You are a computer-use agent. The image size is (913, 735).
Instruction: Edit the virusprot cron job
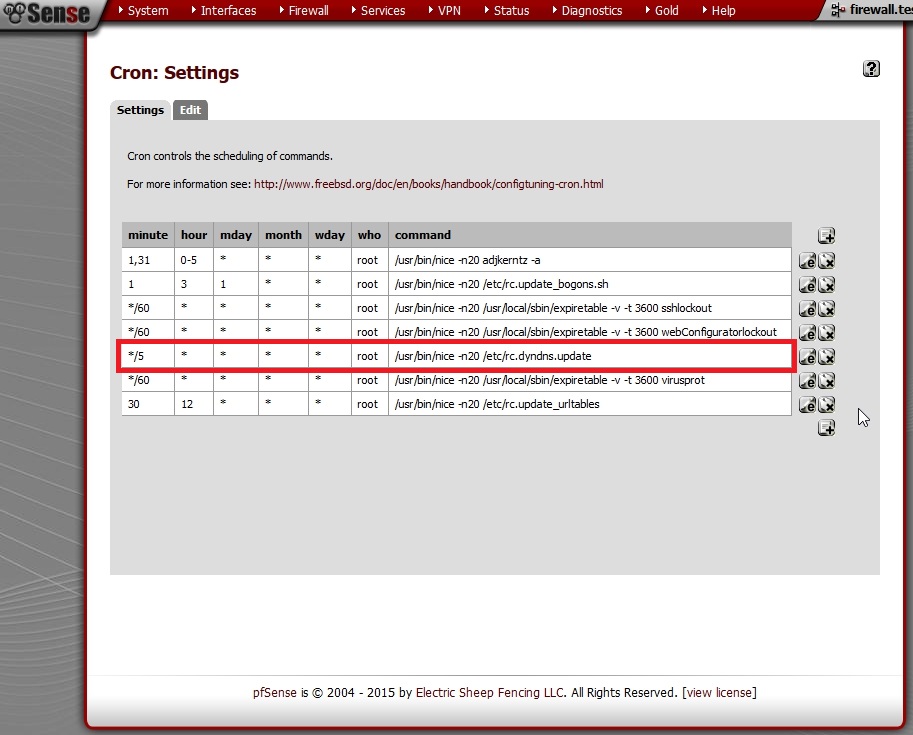tap(807, 381)
